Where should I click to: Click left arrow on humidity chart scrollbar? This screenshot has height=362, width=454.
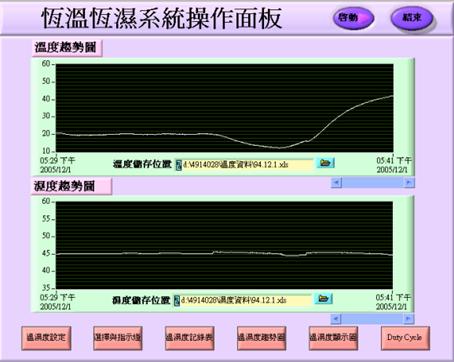tap(336, 319)
